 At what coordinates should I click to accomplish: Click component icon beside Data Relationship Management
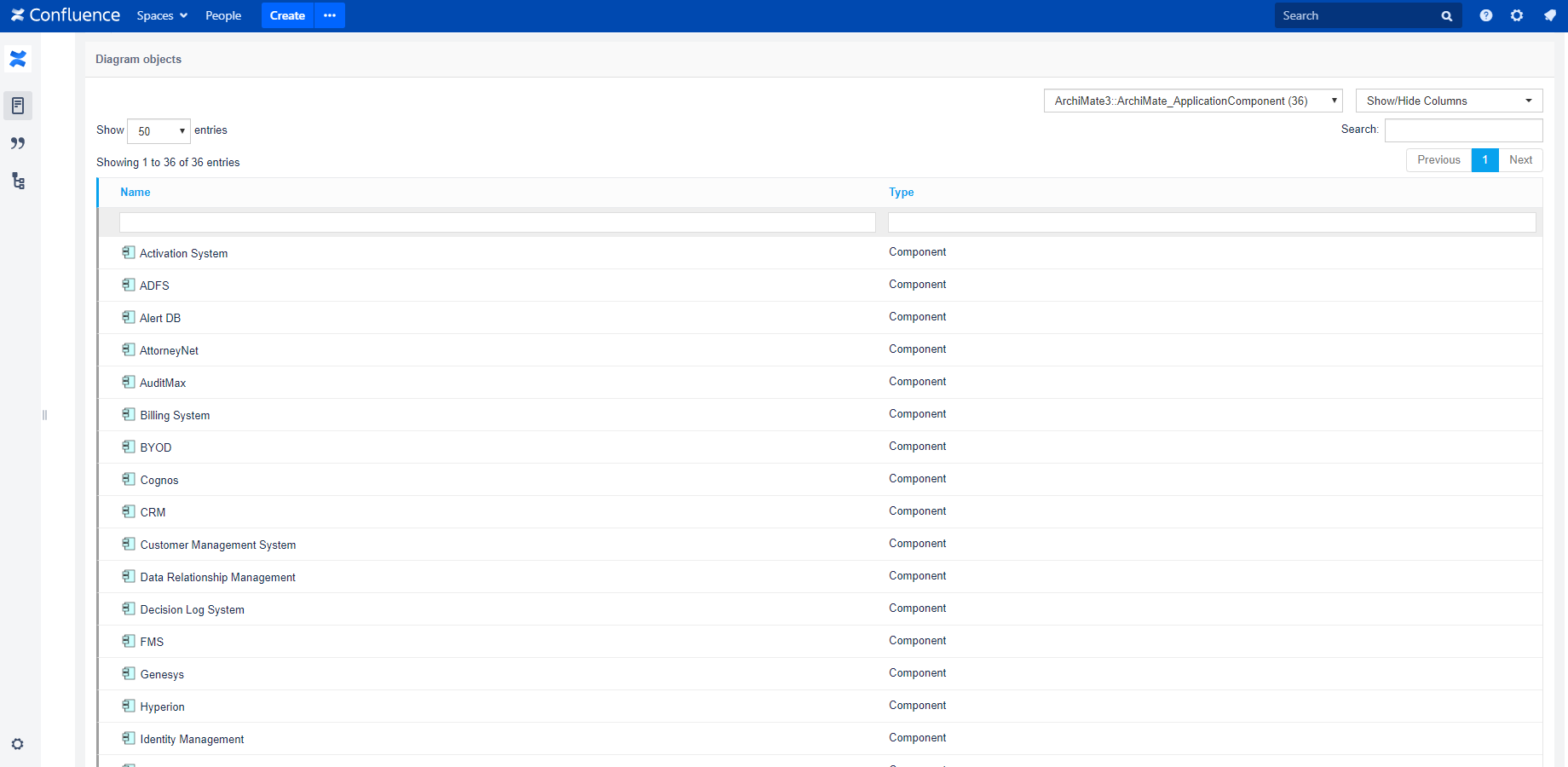(129, 576)
